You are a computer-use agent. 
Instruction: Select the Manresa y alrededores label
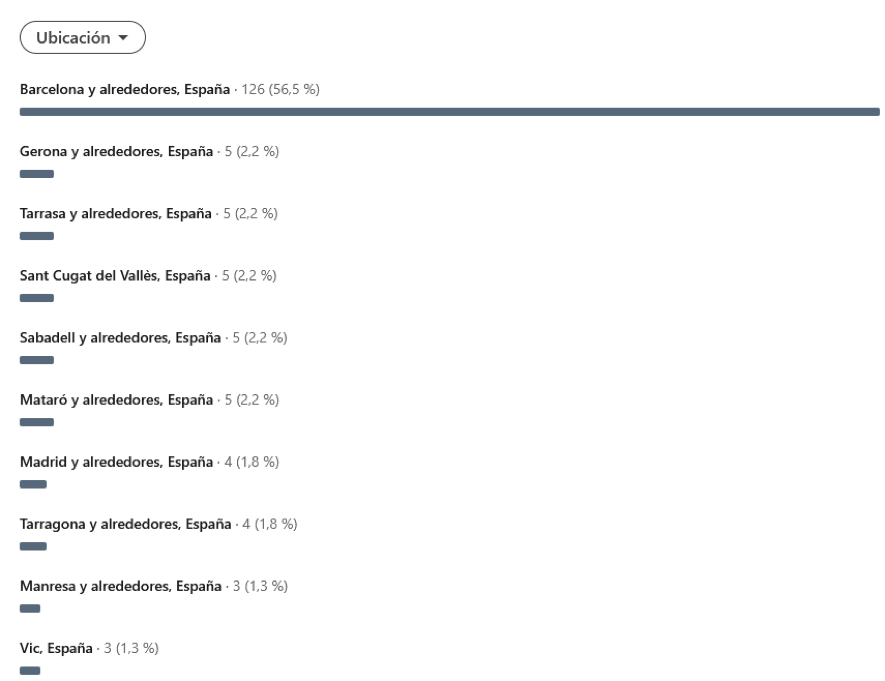pos(120,586)
